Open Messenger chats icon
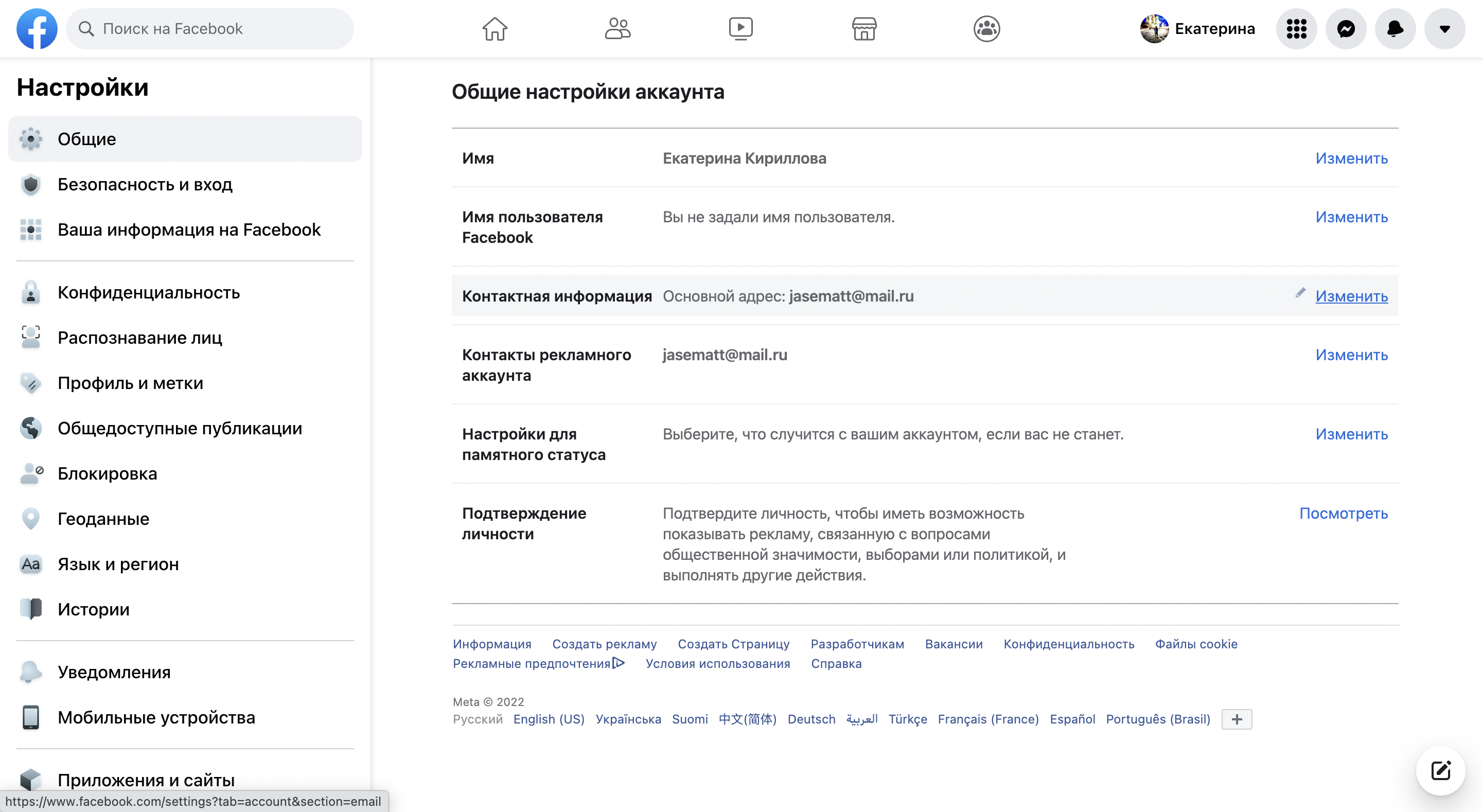Viewport: 1482px width, 812px height. coord(1346,29)
